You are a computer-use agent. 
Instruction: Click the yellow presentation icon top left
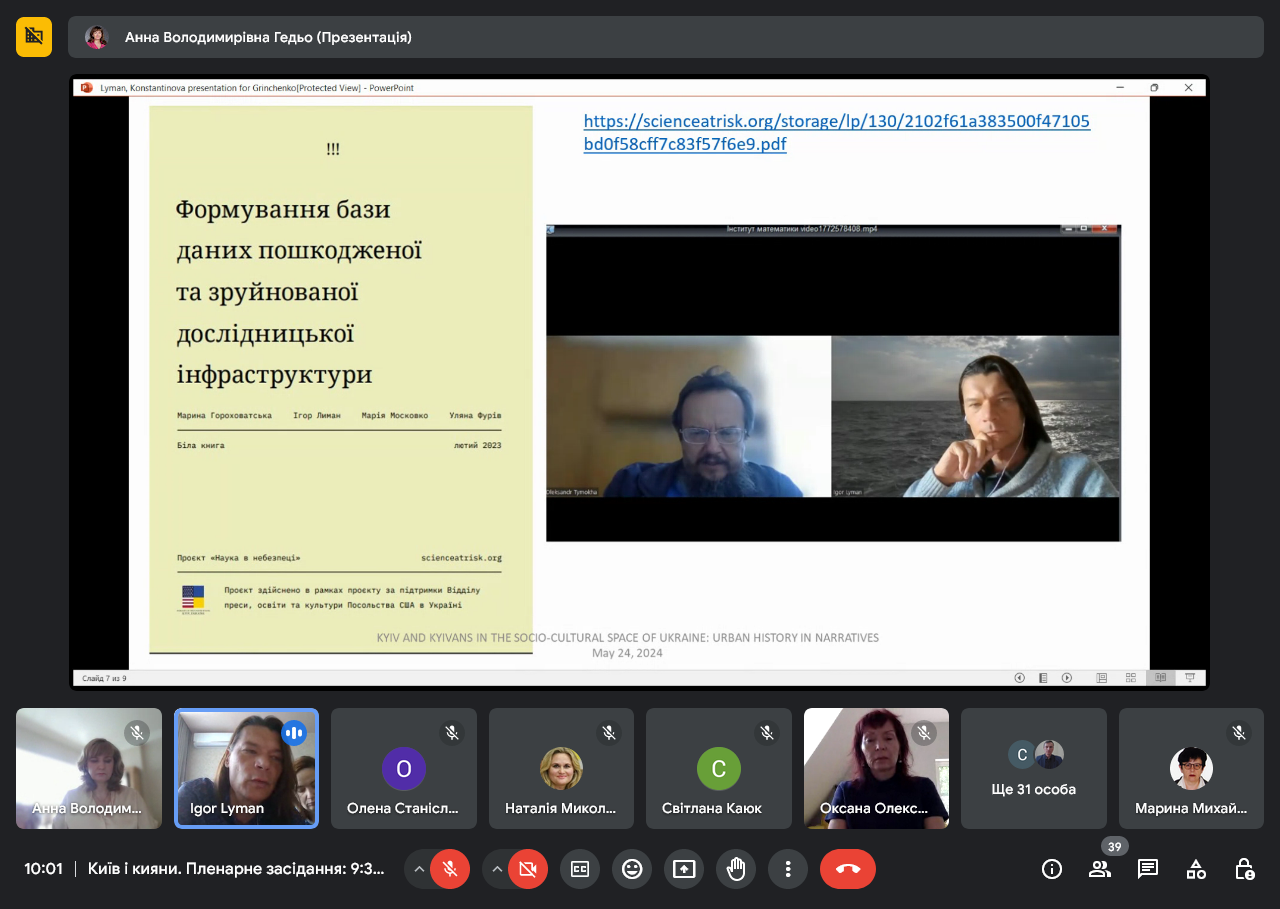[34, 37]
